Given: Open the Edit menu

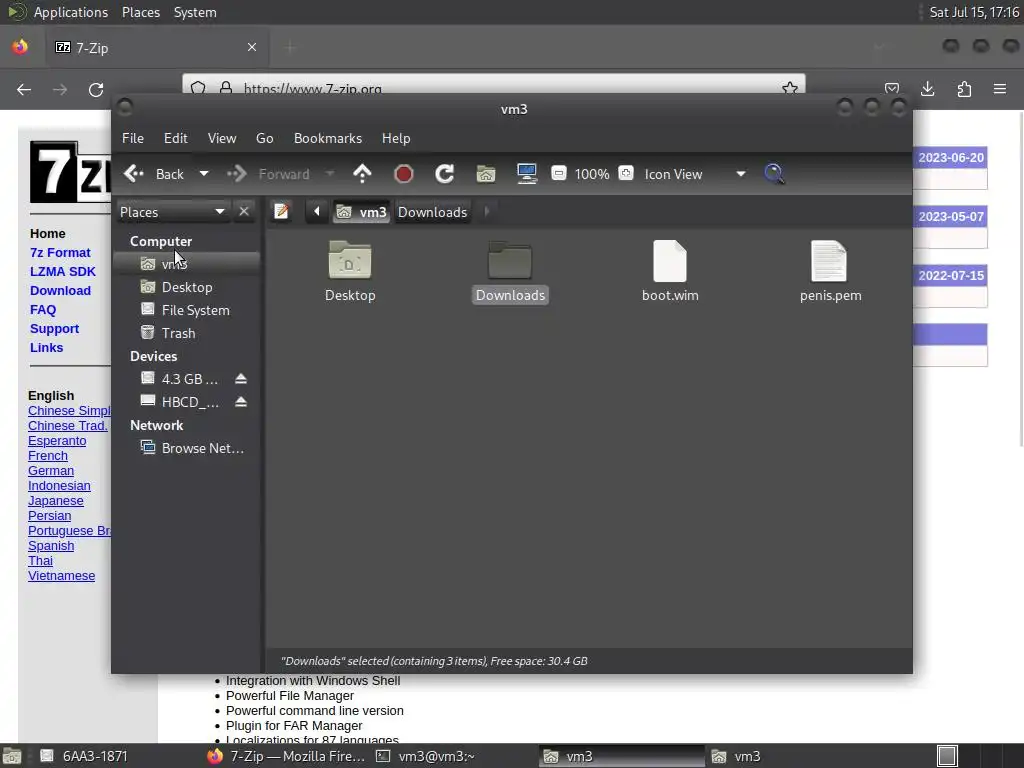Looking at the screenshot, I should coord(176,138).
